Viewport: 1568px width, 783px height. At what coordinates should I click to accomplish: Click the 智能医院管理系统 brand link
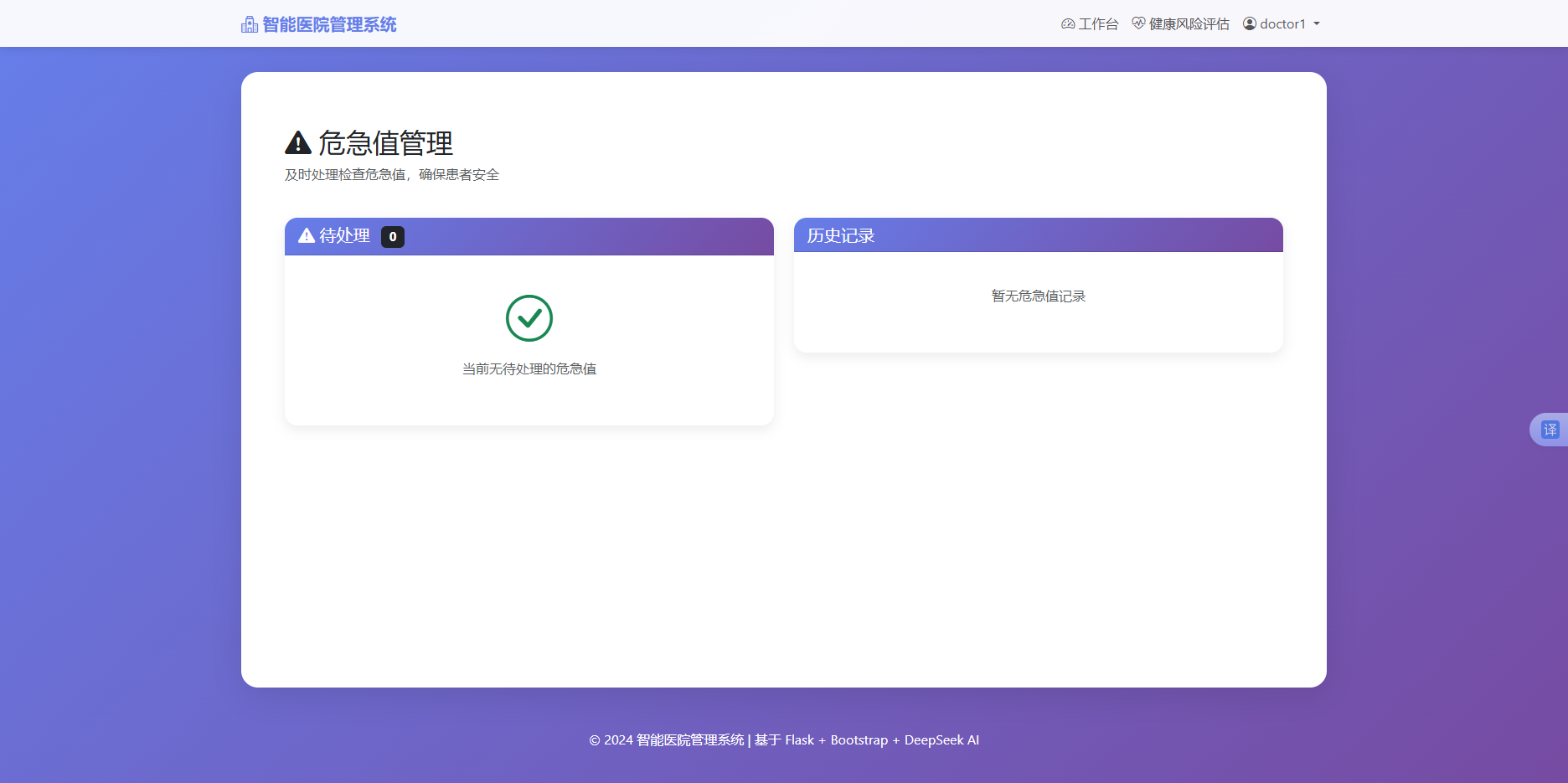tap(328, 23)
